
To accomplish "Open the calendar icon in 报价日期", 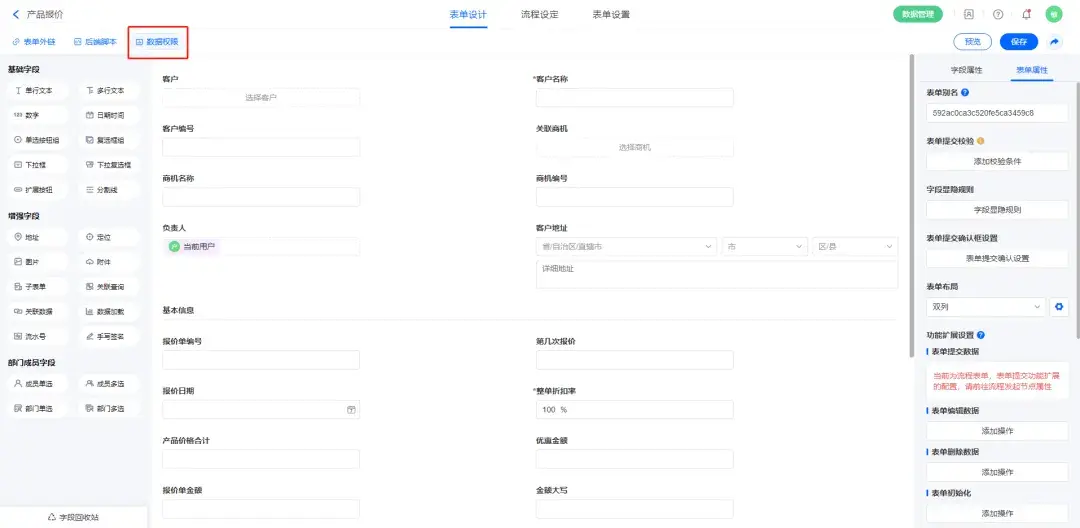I will tap(351, 410).
